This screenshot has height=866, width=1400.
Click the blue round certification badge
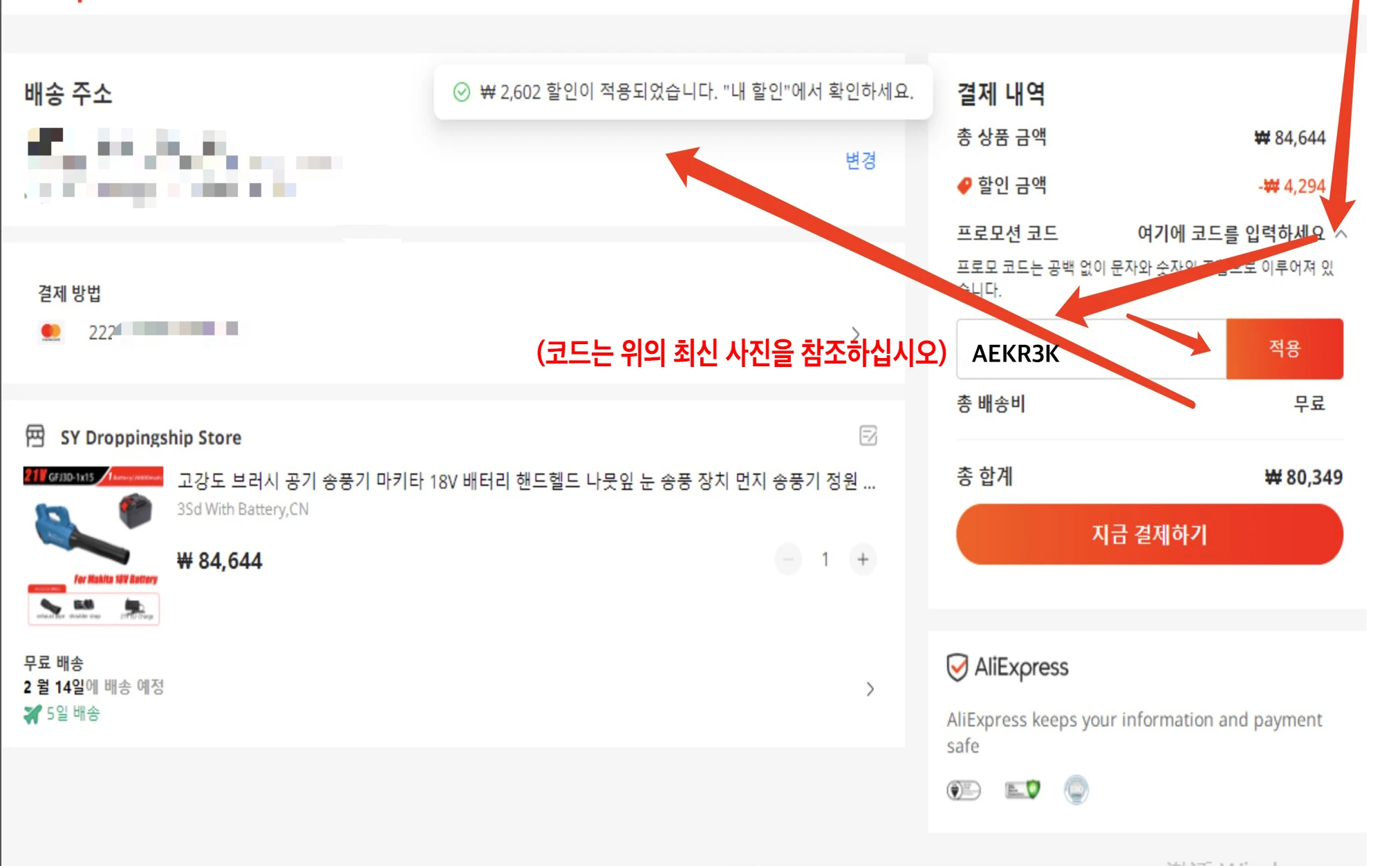[1076, 789]
